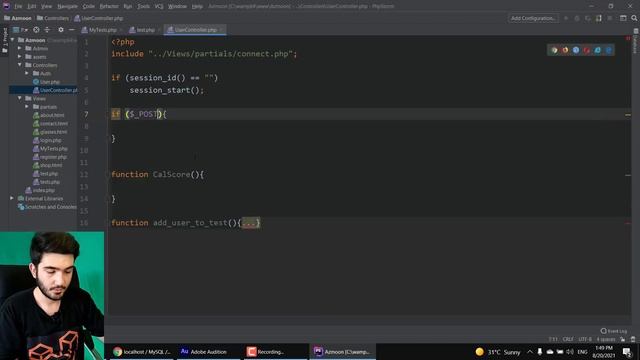Viewport: 640px width, 360px height.
Task: Click the UTF-8 encoding in status bar
Action: (x=585, y=339)
